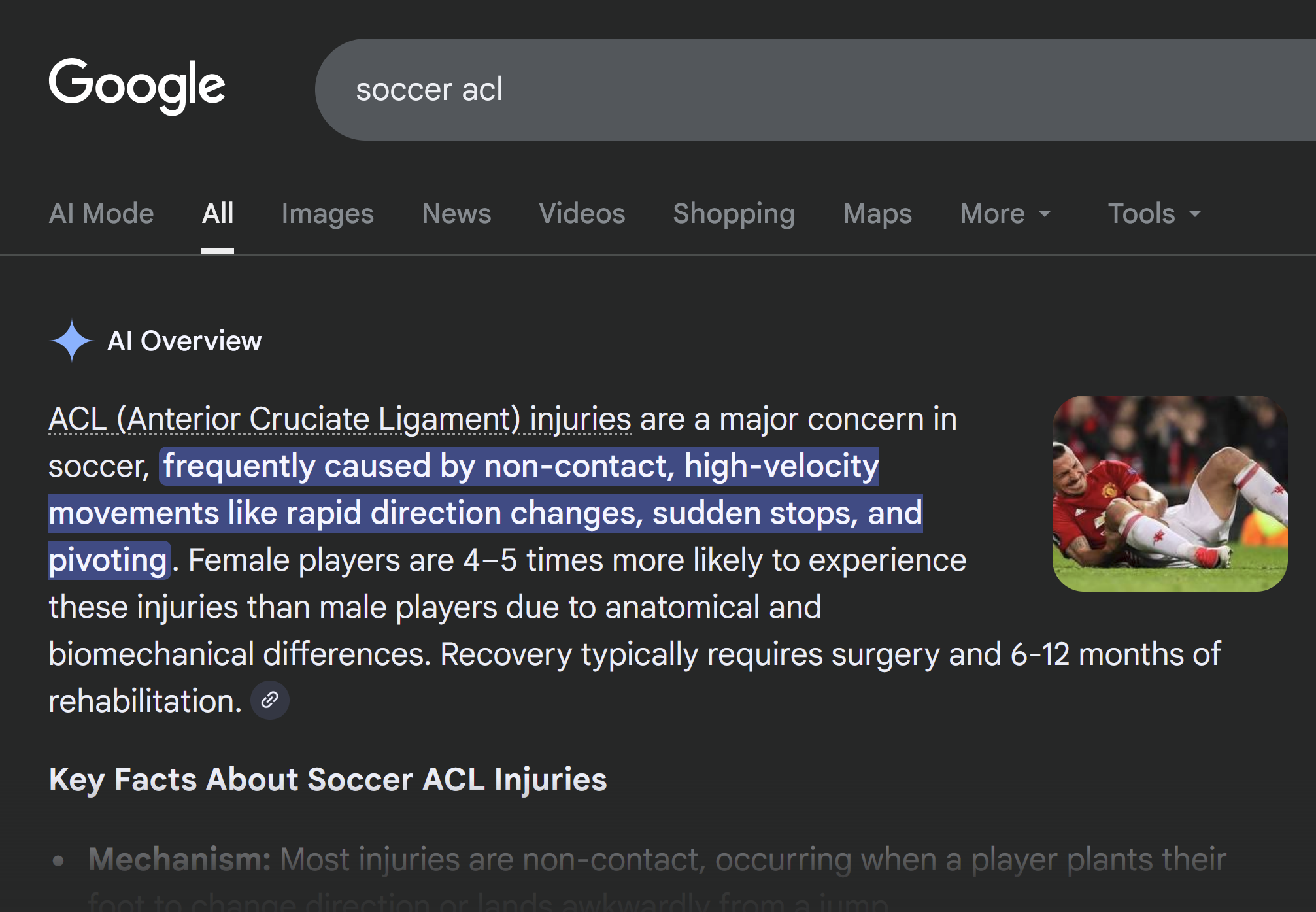The image size is (1316, 912).
Task: Click the Google logo
Action: (x=137, y=86)
